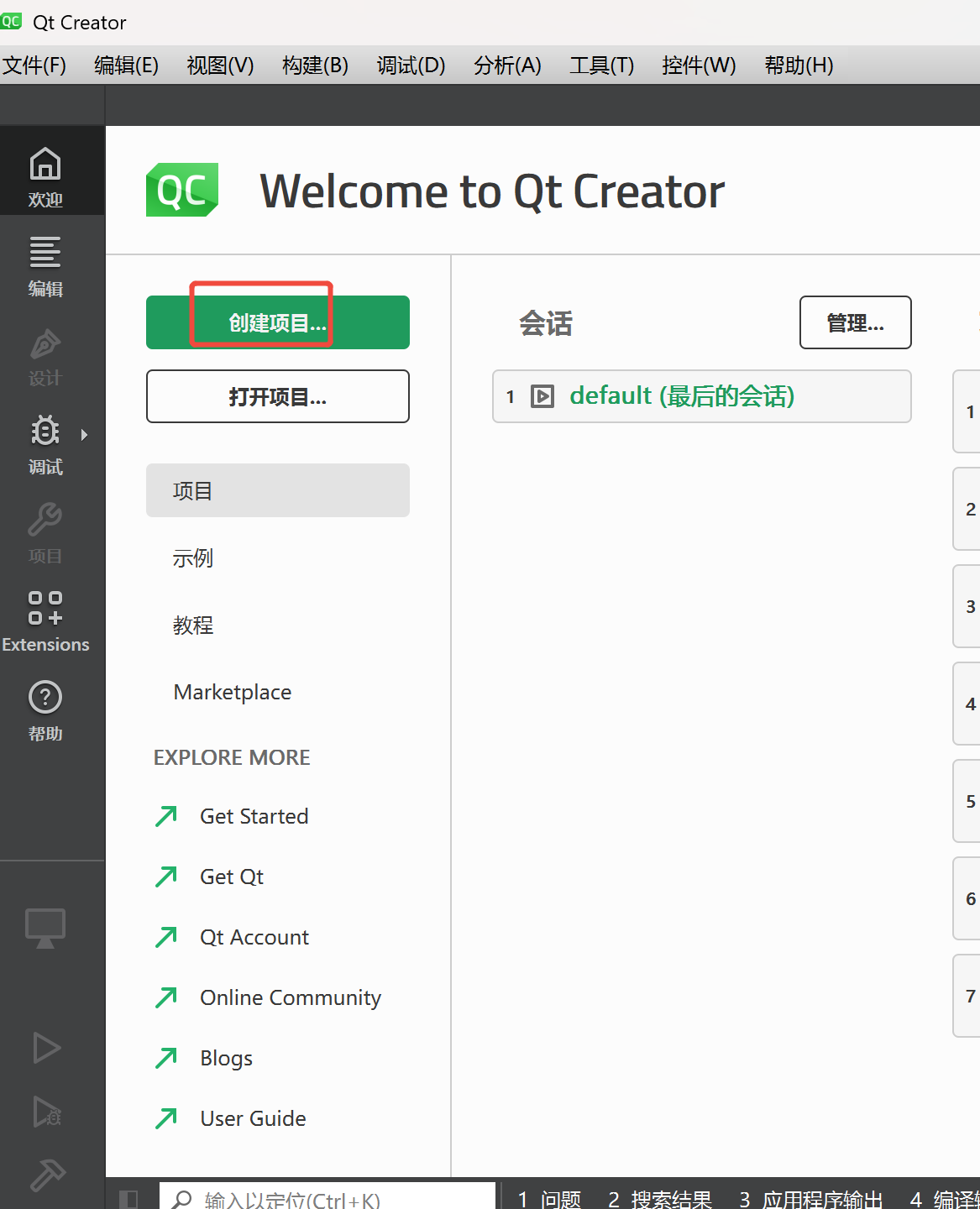
Task: Open the 构建(B) menu
Action: (316, 65)
